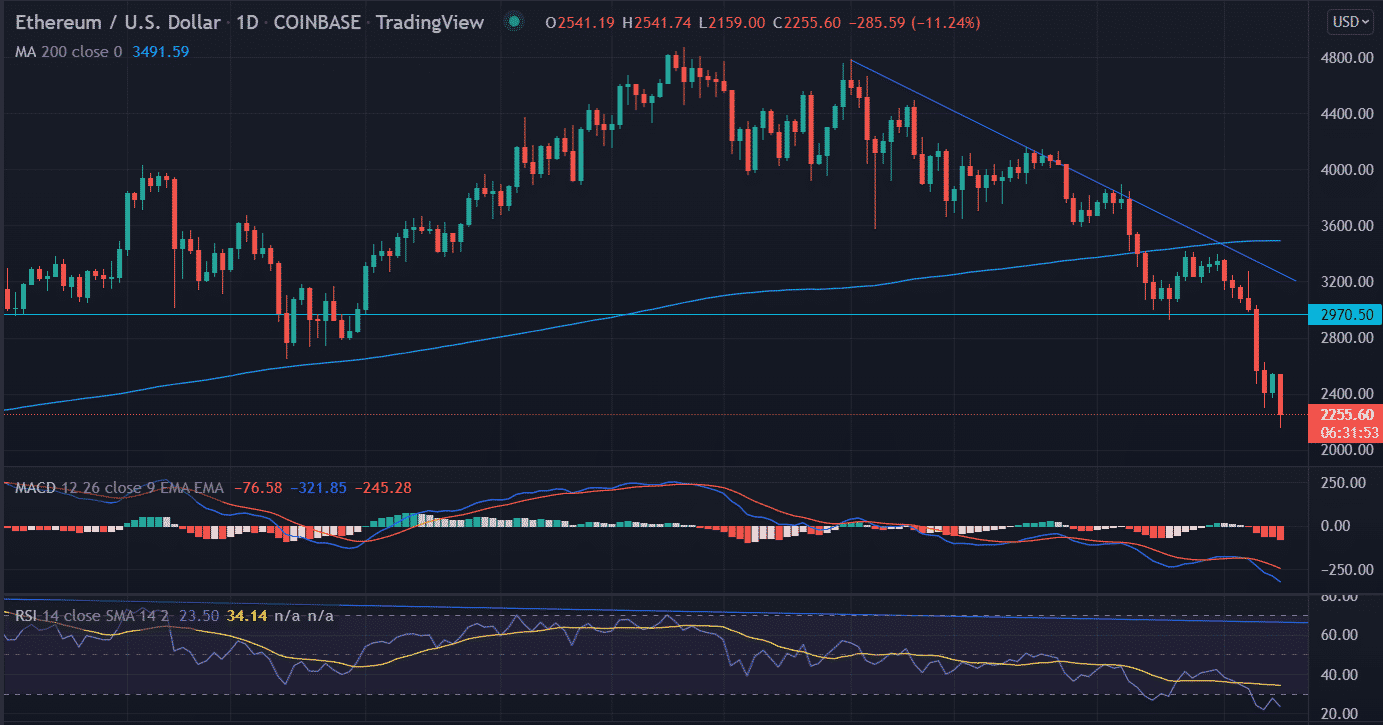Click the TradingView label in the header

(430, 22)
